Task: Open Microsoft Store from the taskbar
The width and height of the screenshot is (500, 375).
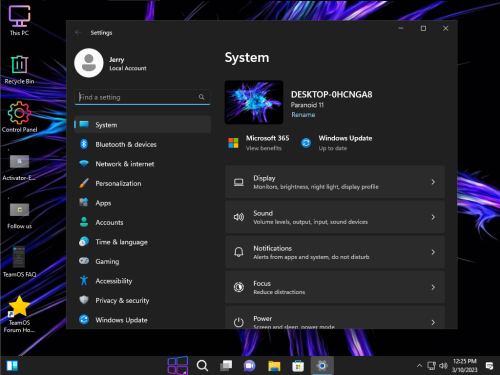Action: coord(298,366)
